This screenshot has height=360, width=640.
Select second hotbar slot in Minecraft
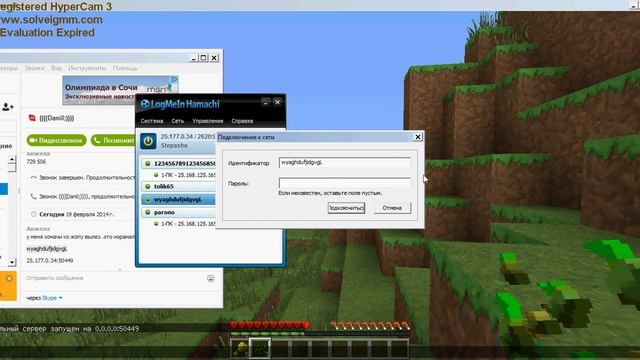click(260, 348)
